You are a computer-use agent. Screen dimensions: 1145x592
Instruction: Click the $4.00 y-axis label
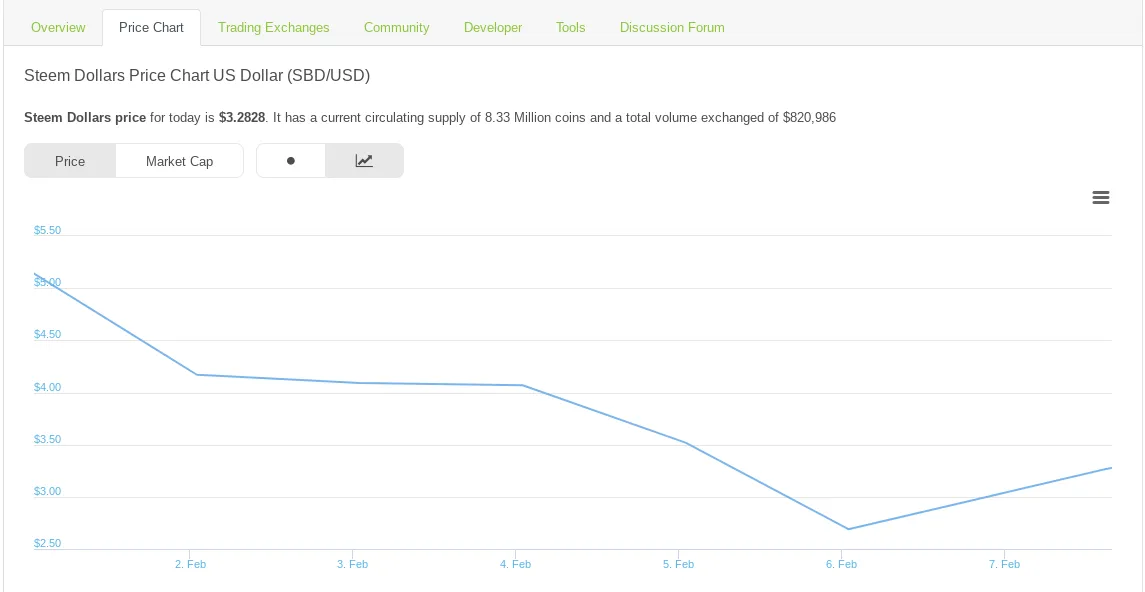[47, 388]
